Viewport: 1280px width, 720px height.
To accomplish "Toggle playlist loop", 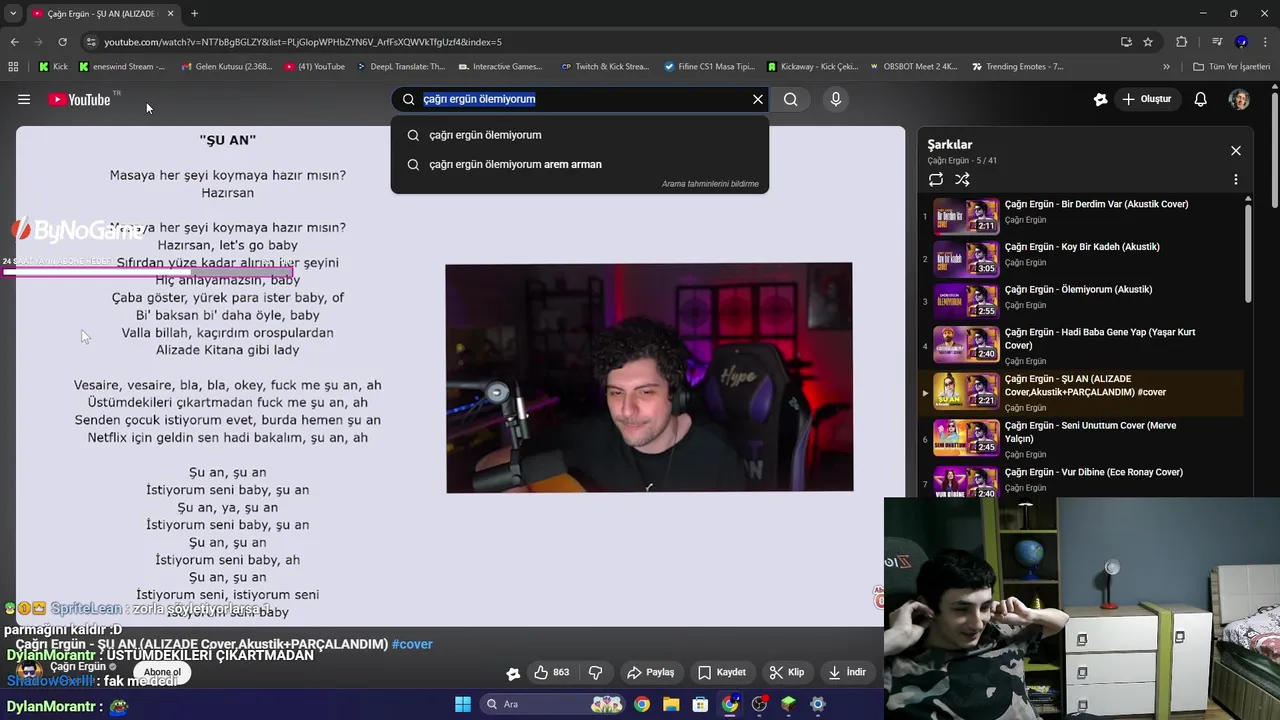I will pos(936,179).
